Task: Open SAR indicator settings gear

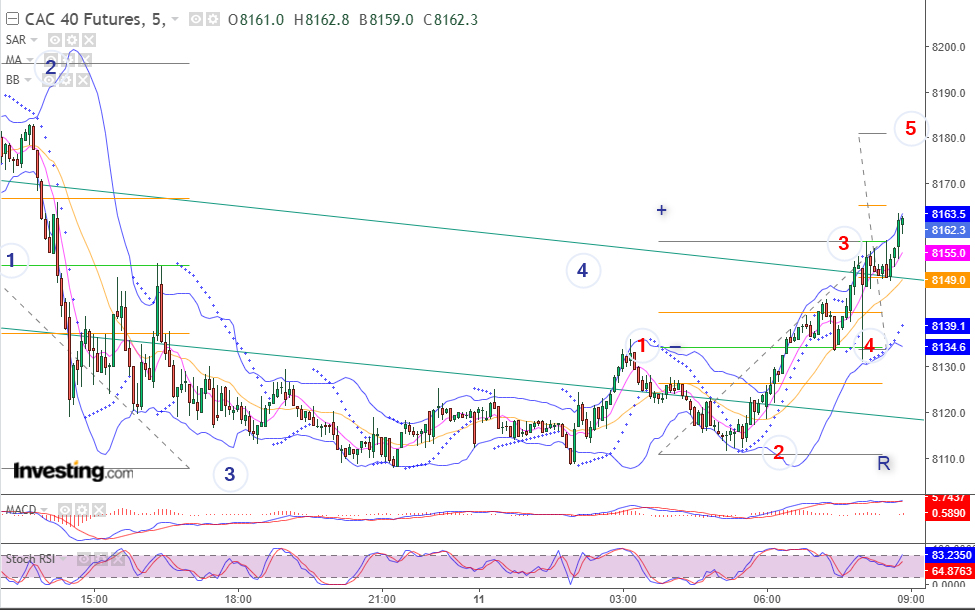Action: 72,40
